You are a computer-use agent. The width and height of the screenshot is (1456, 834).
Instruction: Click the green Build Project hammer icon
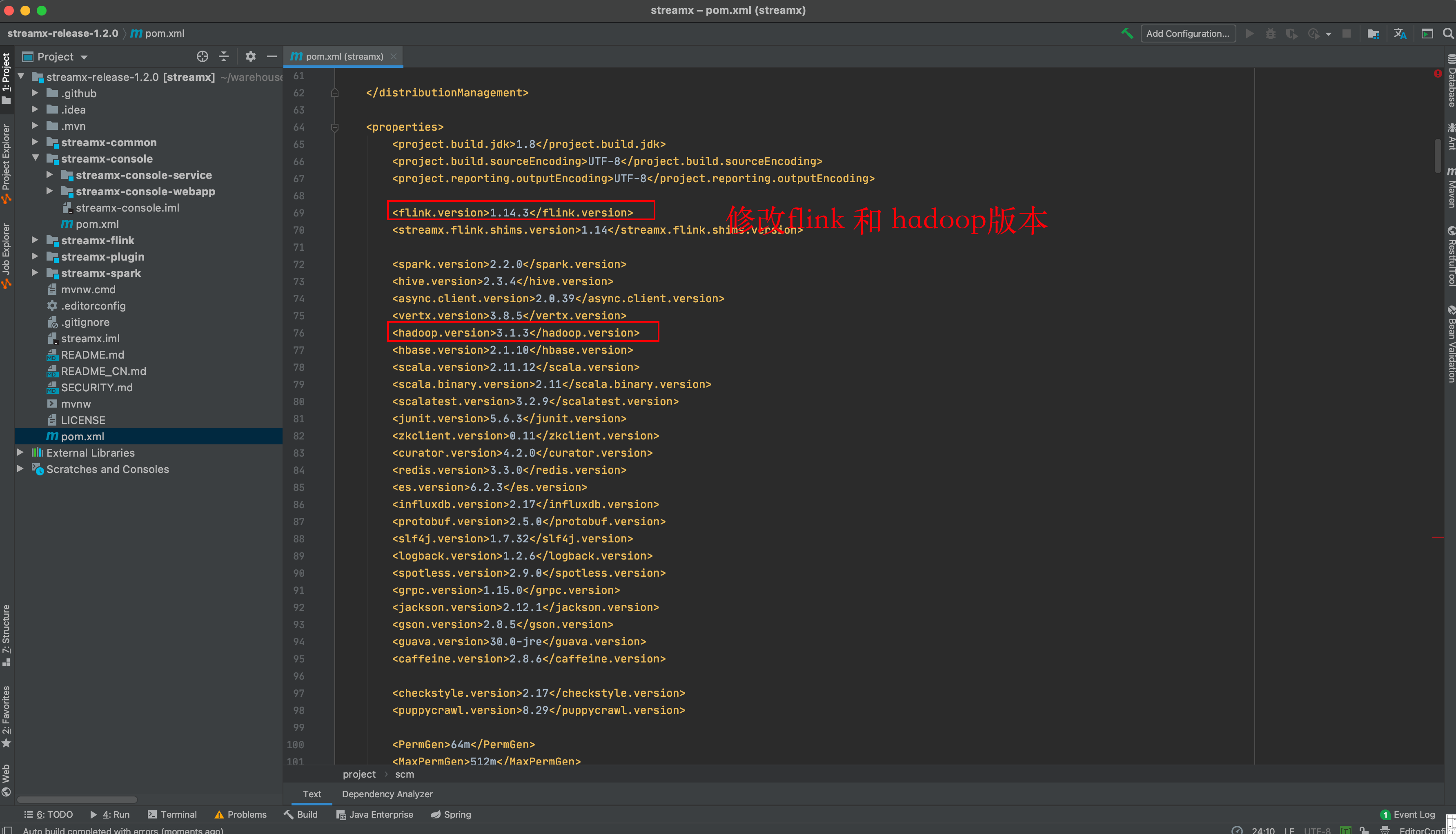(1127, 33)
